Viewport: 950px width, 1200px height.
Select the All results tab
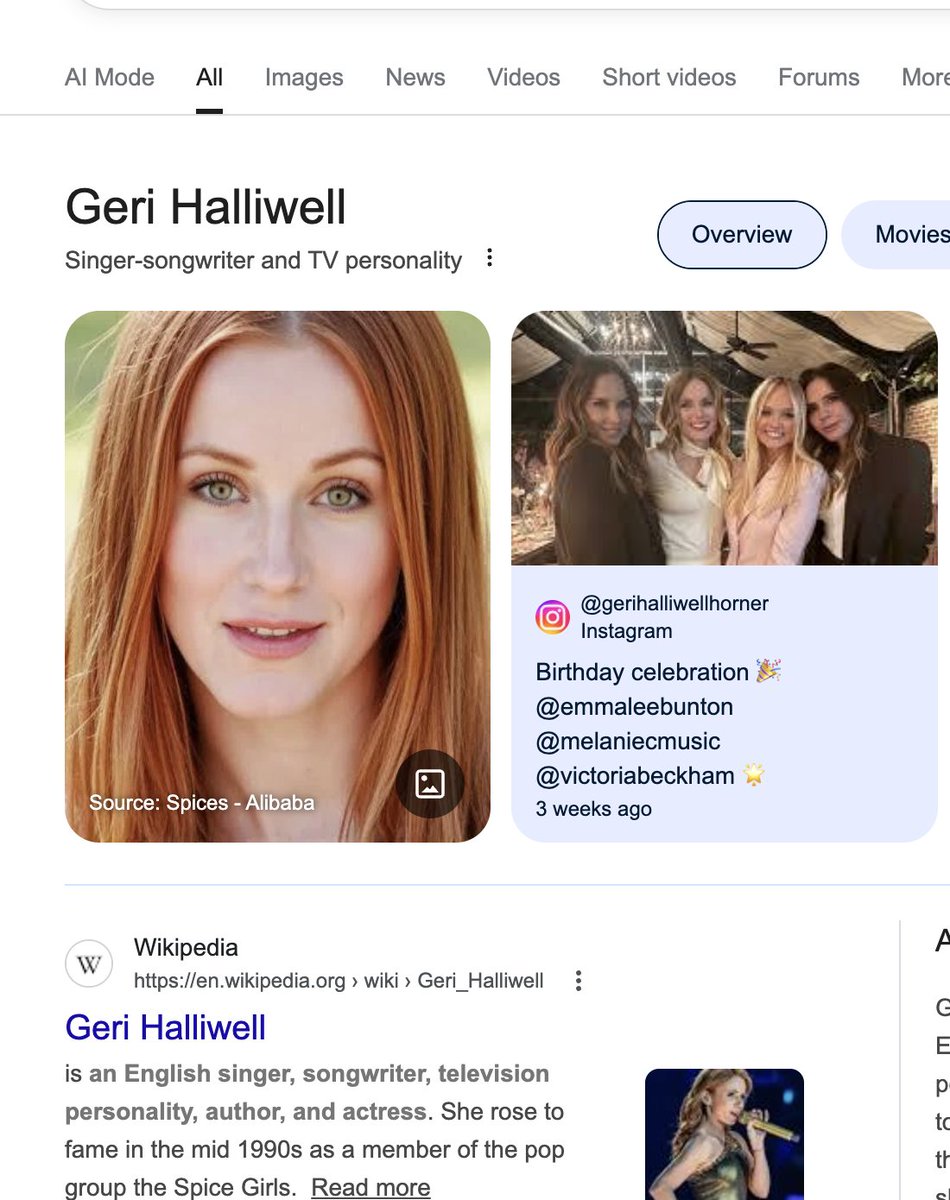209,78
